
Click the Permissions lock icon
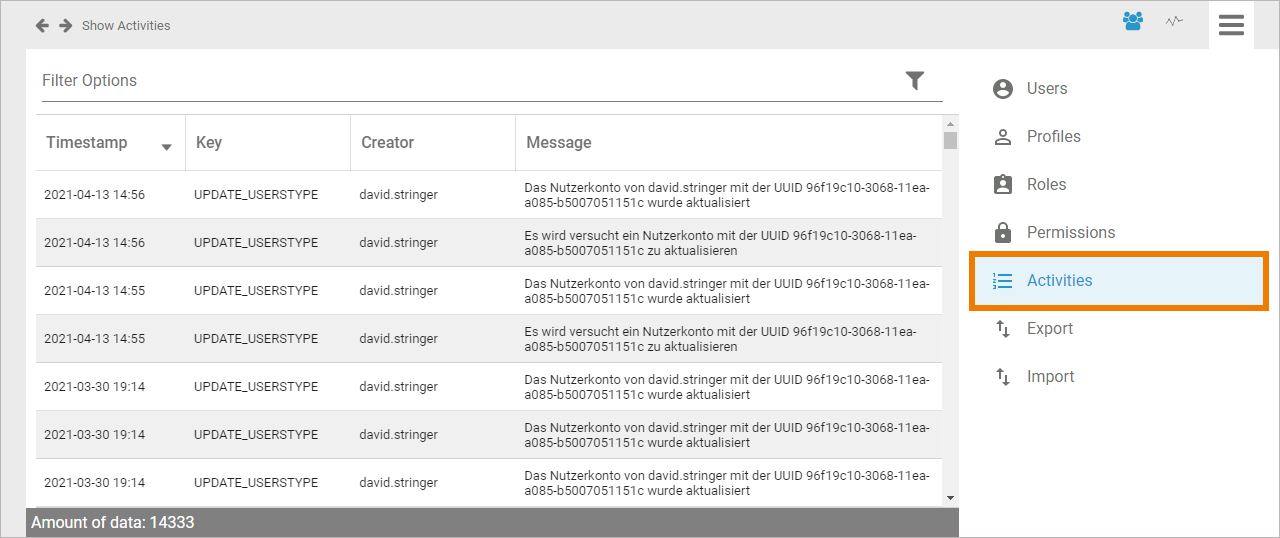1003,233
